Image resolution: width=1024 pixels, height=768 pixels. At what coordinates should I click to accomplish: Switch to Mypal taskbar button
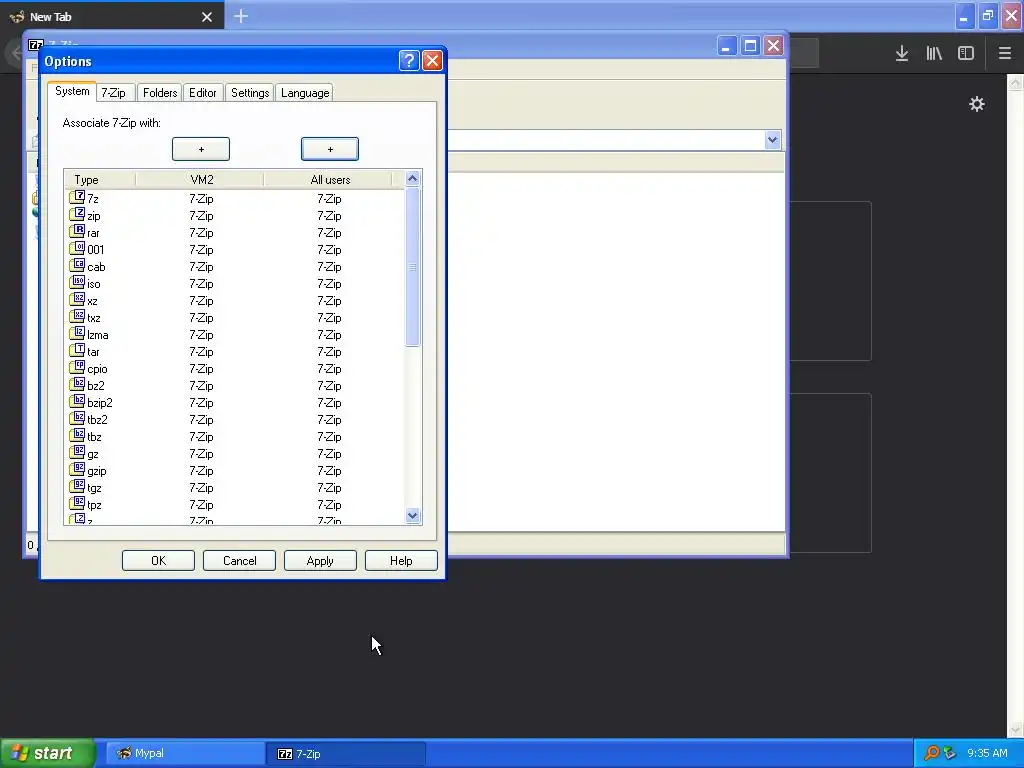click(185, 753)
